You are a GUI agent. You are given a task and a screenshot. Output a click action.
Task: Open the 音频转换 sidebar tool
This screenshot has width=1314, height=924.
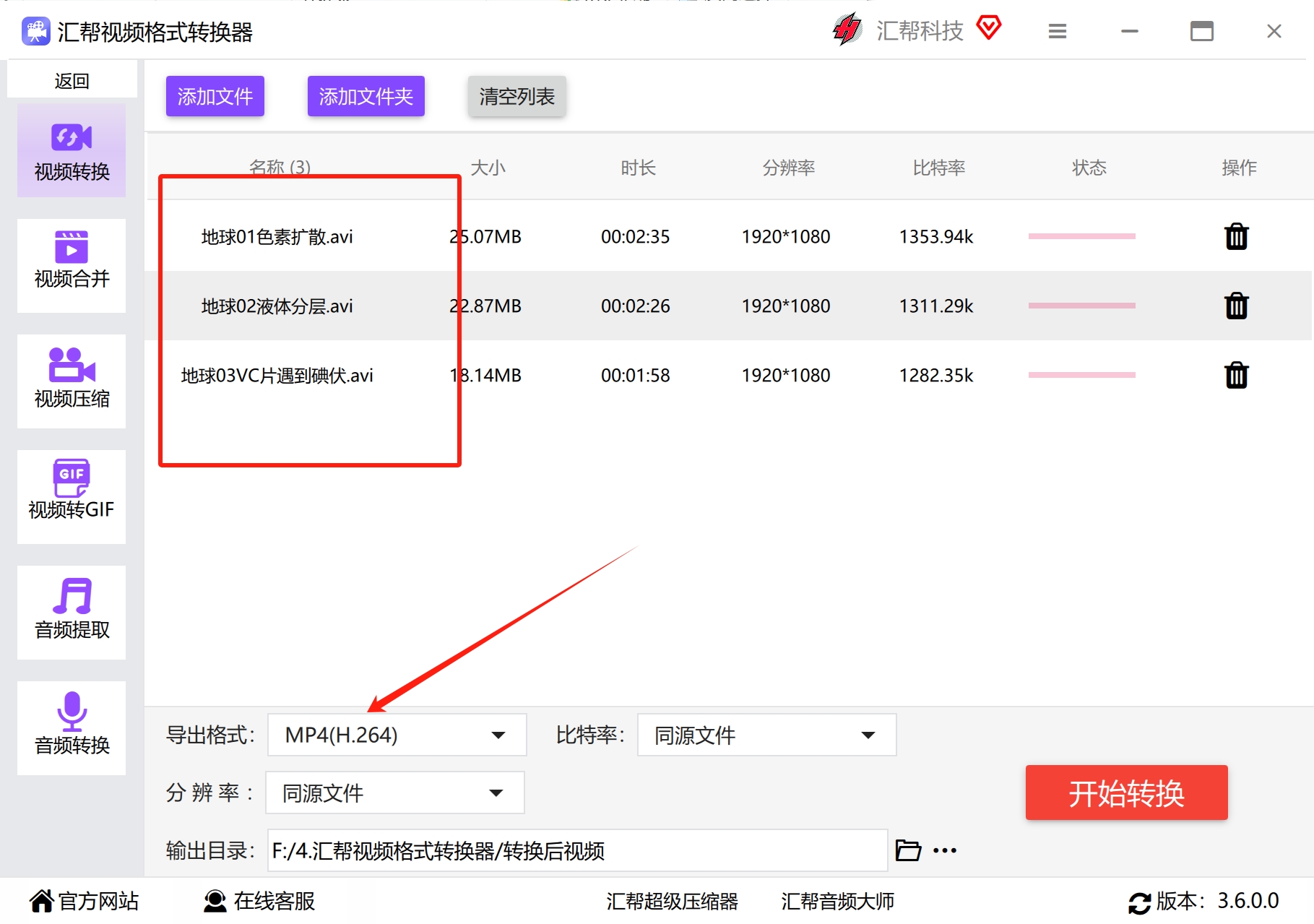pos(72,728)
